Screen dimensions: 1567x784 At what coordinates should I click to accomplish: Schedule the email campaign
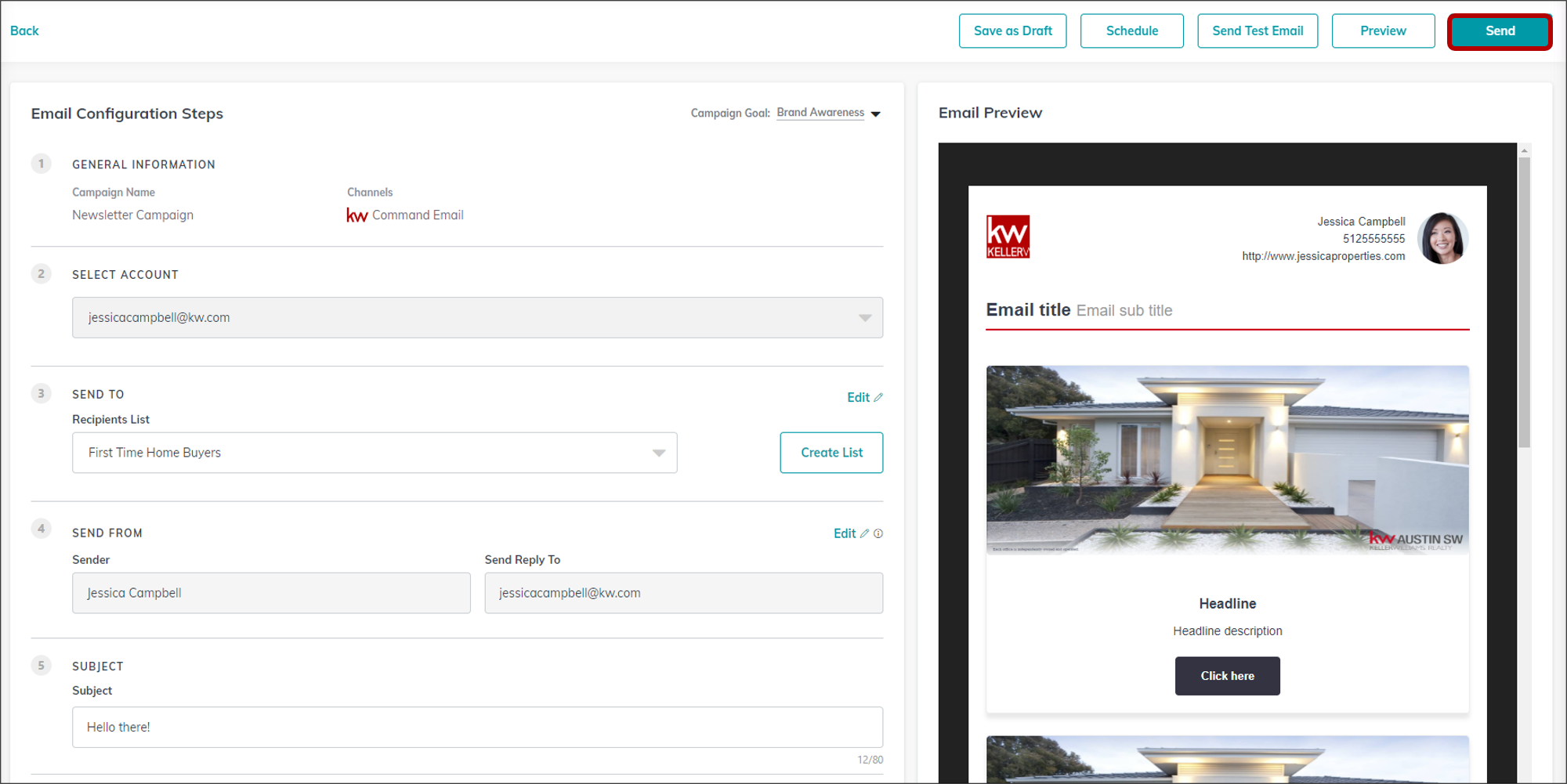click(x=1131, y=31)
